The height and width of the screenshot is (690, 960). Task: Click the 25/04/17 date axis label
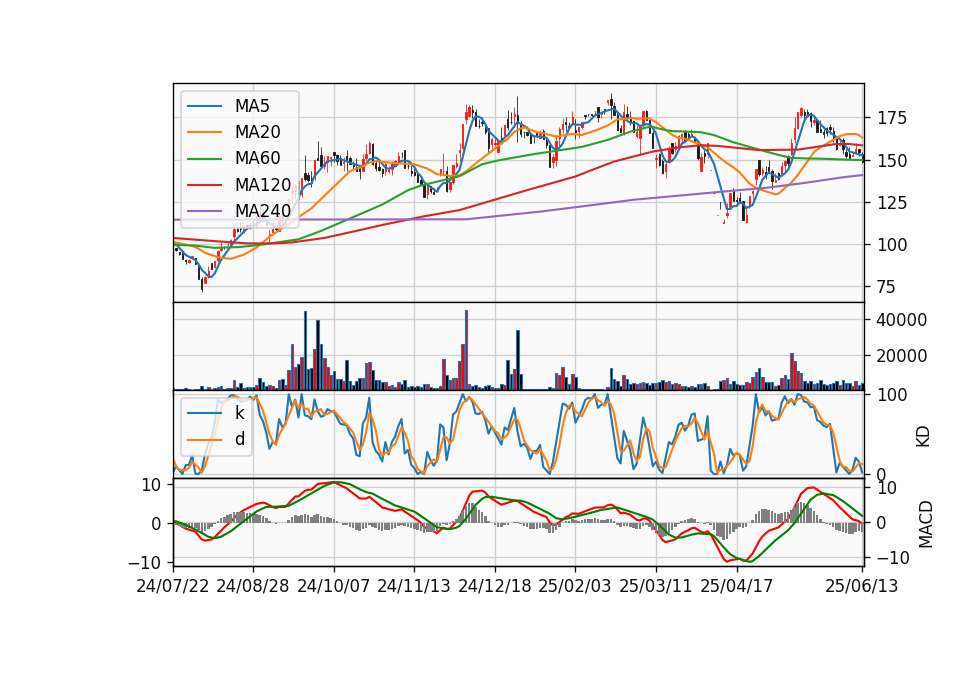tap(737, 587)
